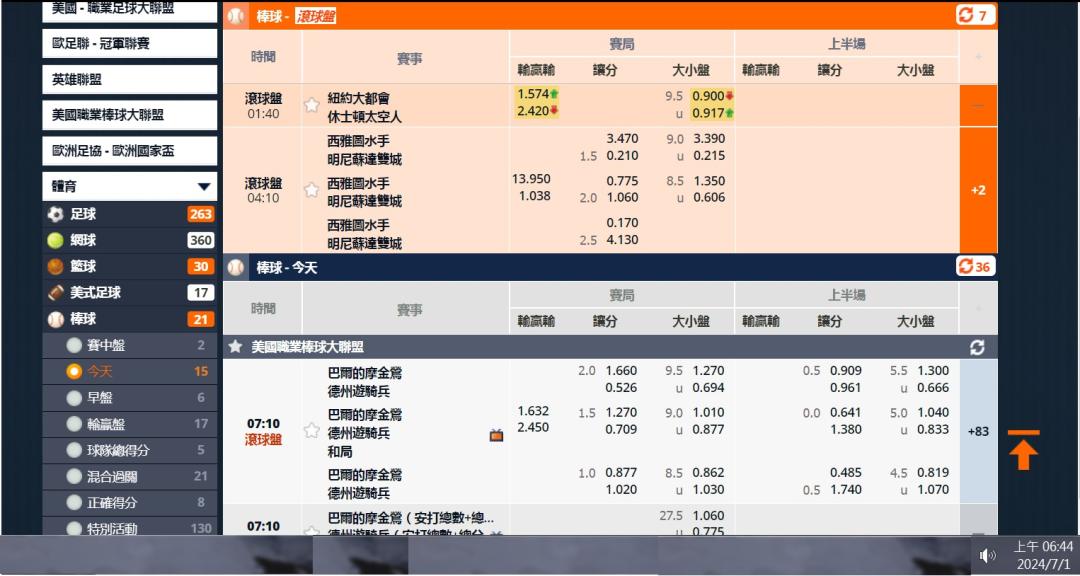Select the 輸贏盤 radio option

click(74, 424)
